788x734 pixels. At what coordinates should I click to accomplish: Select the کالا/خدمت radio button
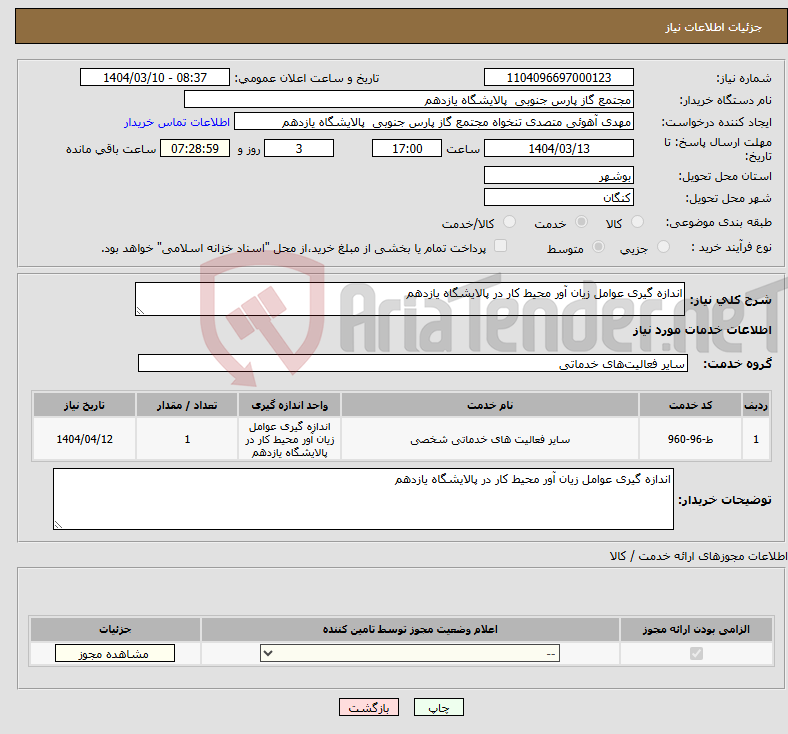[509, 222]
